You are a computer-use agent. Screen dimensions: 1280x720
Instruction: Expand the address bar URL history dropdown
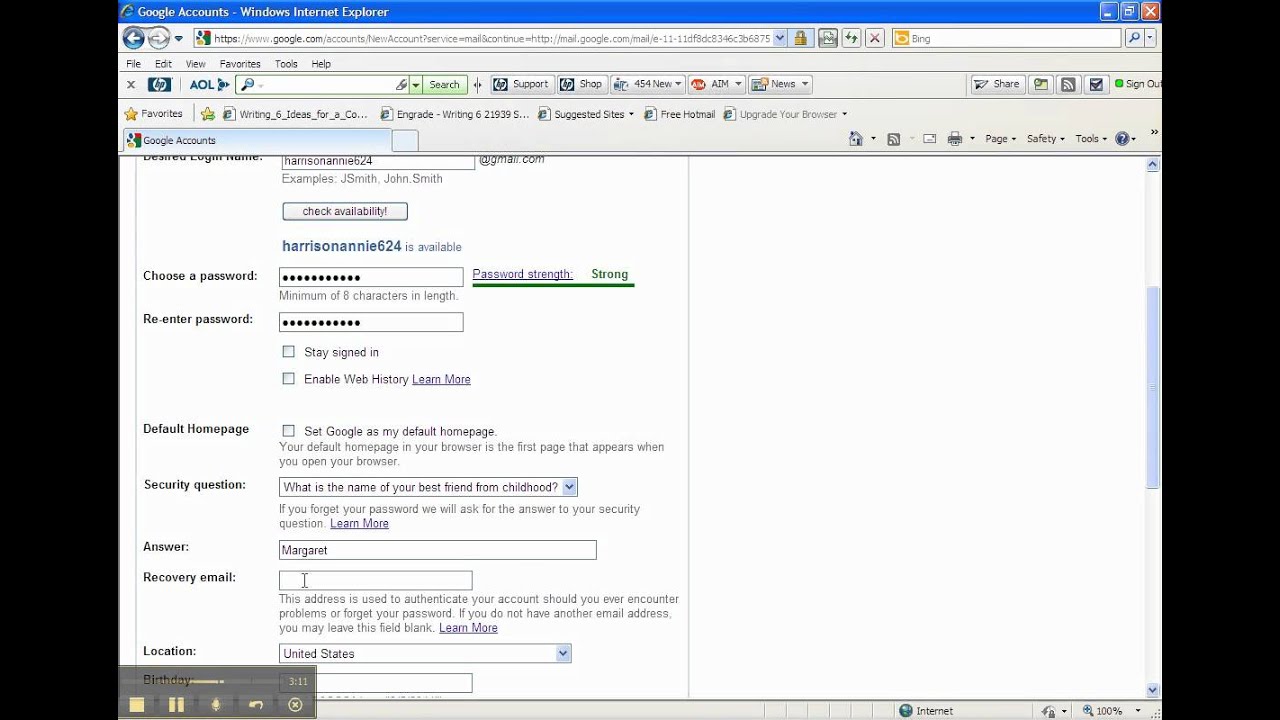pyautogui.click(x=780, y=38)
